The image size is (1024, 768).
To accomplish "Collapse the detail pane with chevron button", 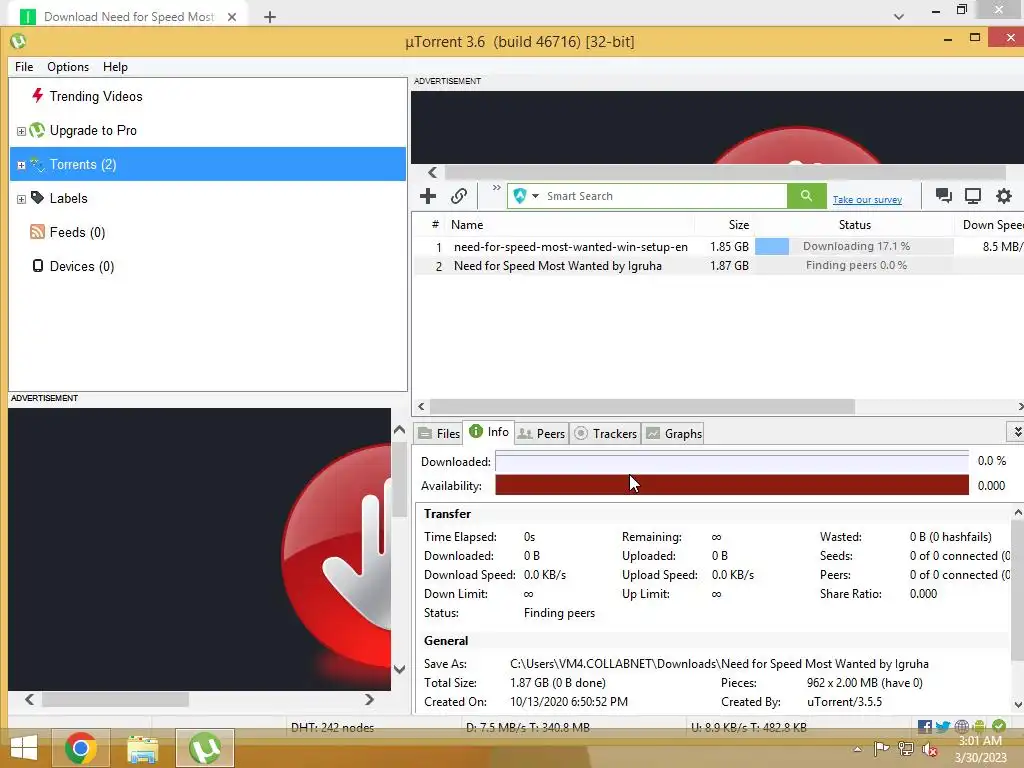I will pos(1016,432).
